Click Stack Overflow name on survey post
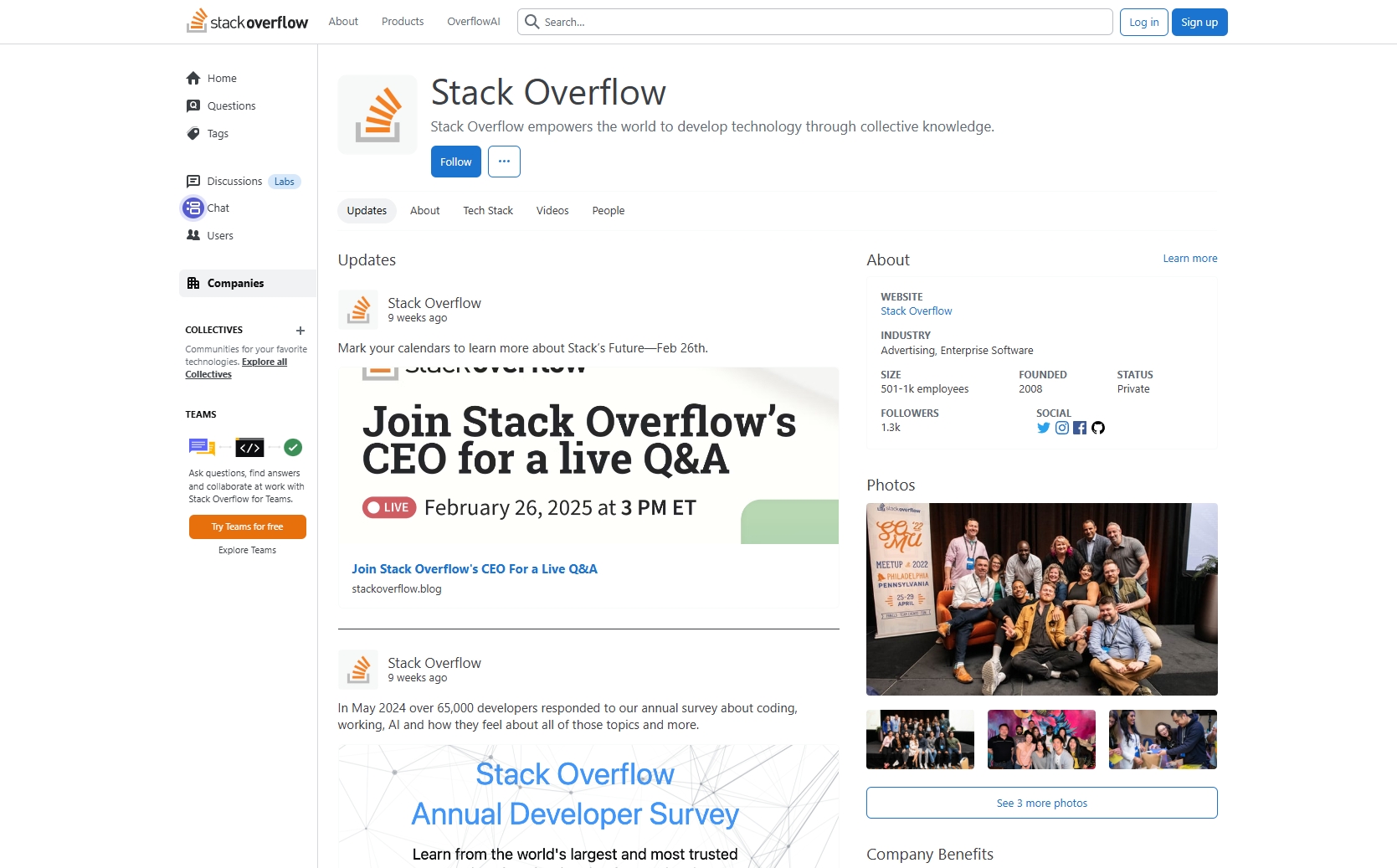The image size is (1397, 868). pos(434,663)
